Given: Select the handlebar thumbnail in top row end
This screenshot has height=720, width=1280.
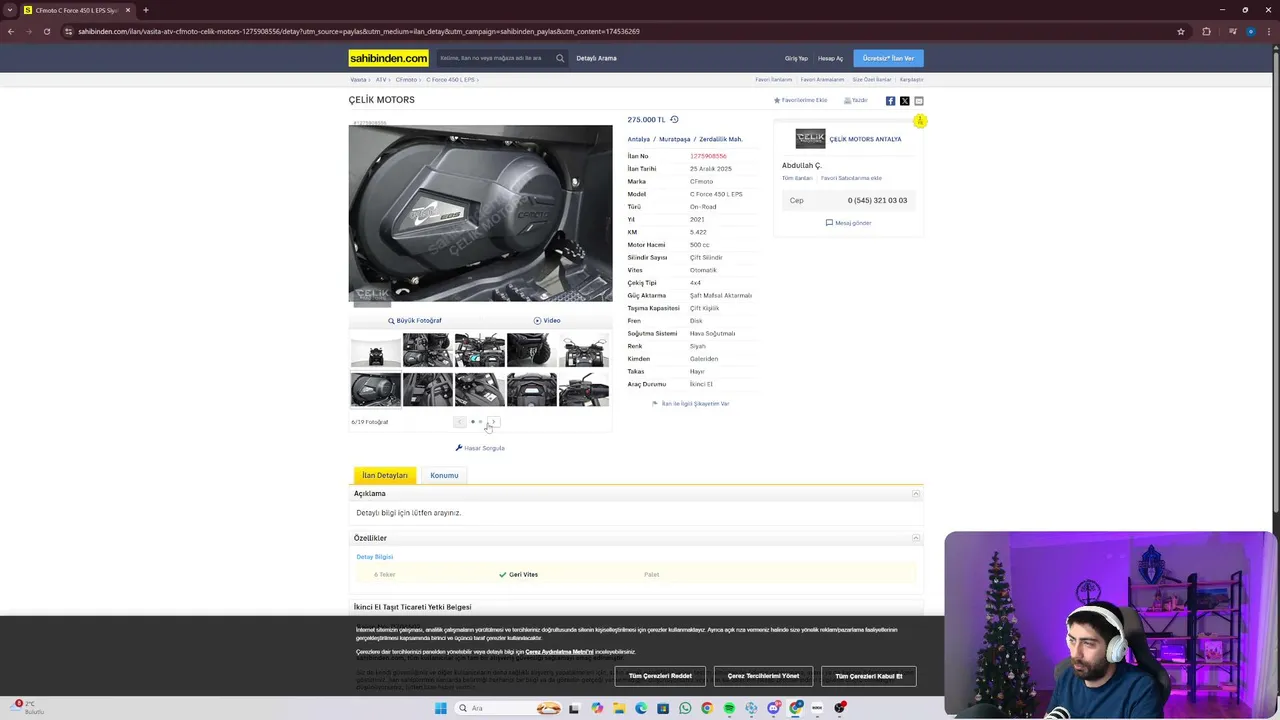Looking at the screenshot, I should coord(583,351).
